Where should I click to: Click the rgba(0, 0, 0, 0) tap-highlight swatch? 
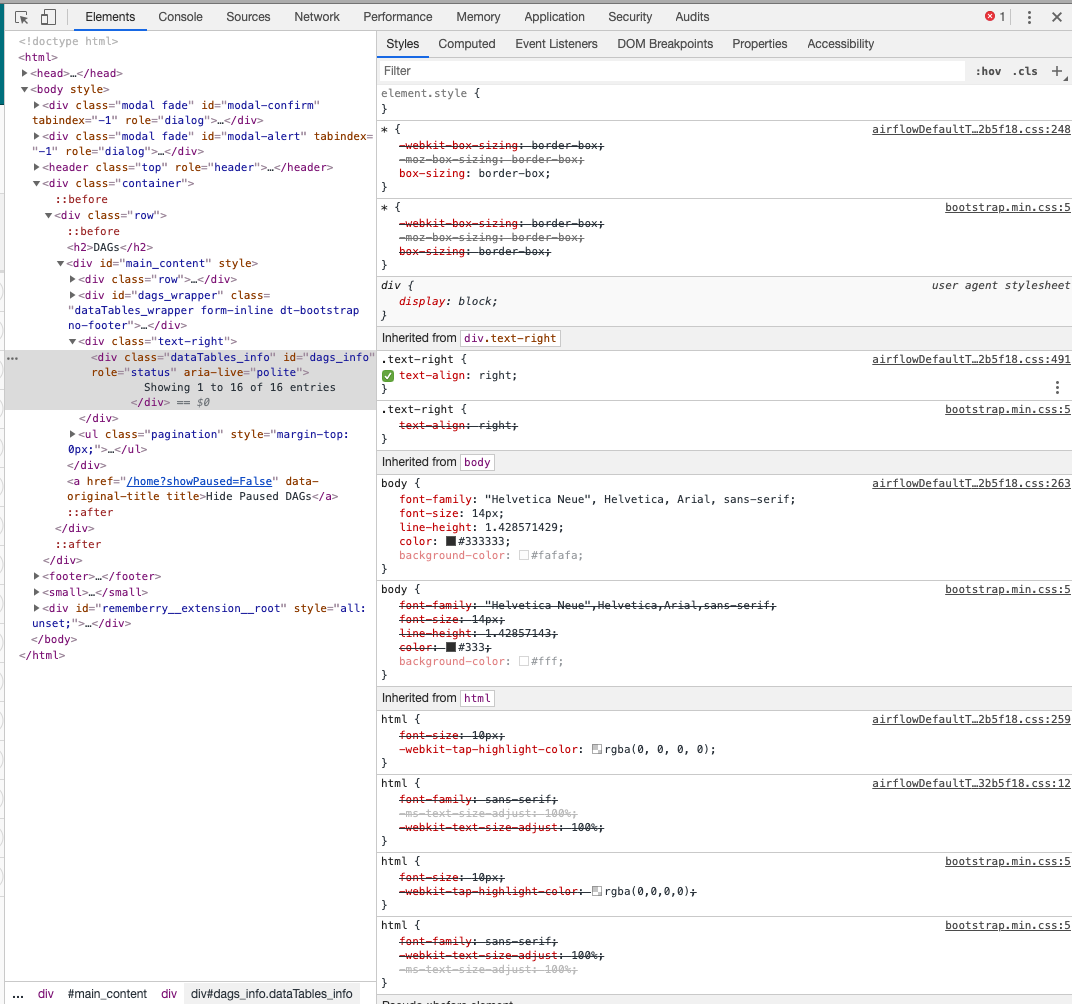(x=597, y=750)
